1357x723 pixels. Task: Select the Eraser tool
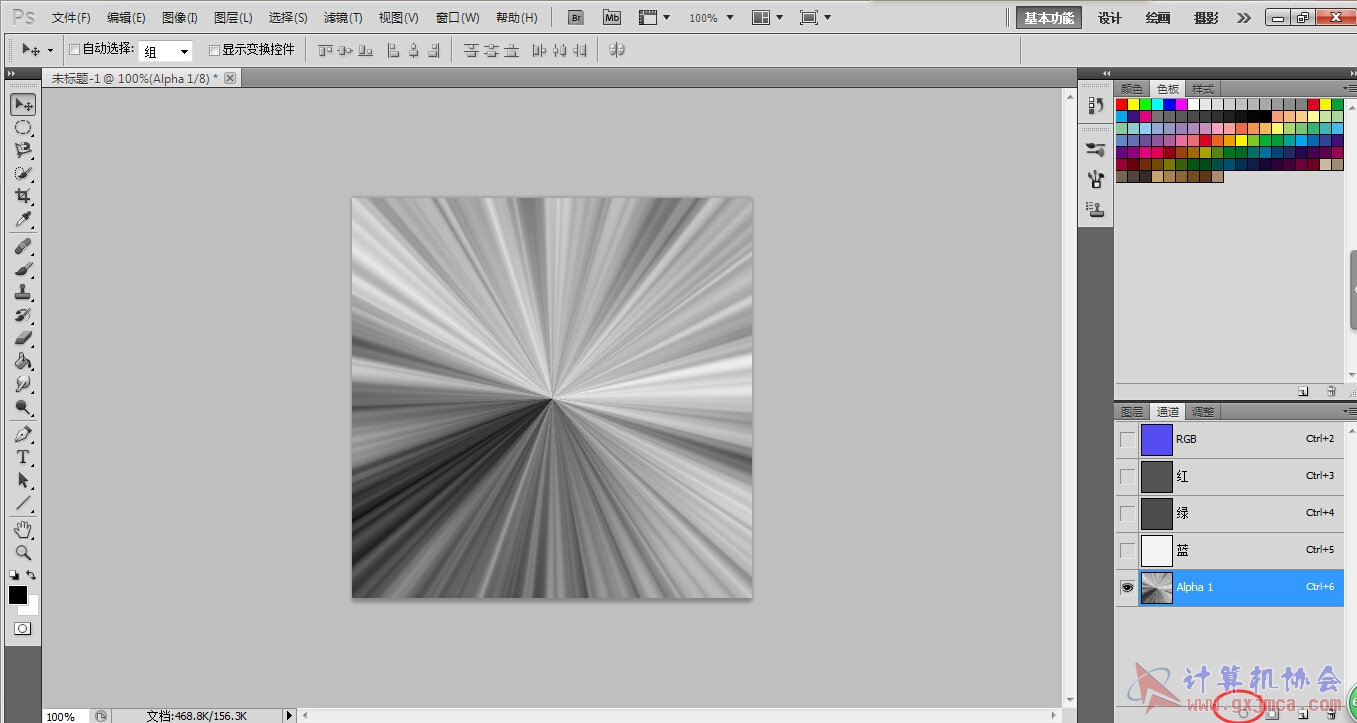pyautogui.click(x=23, y=339)
